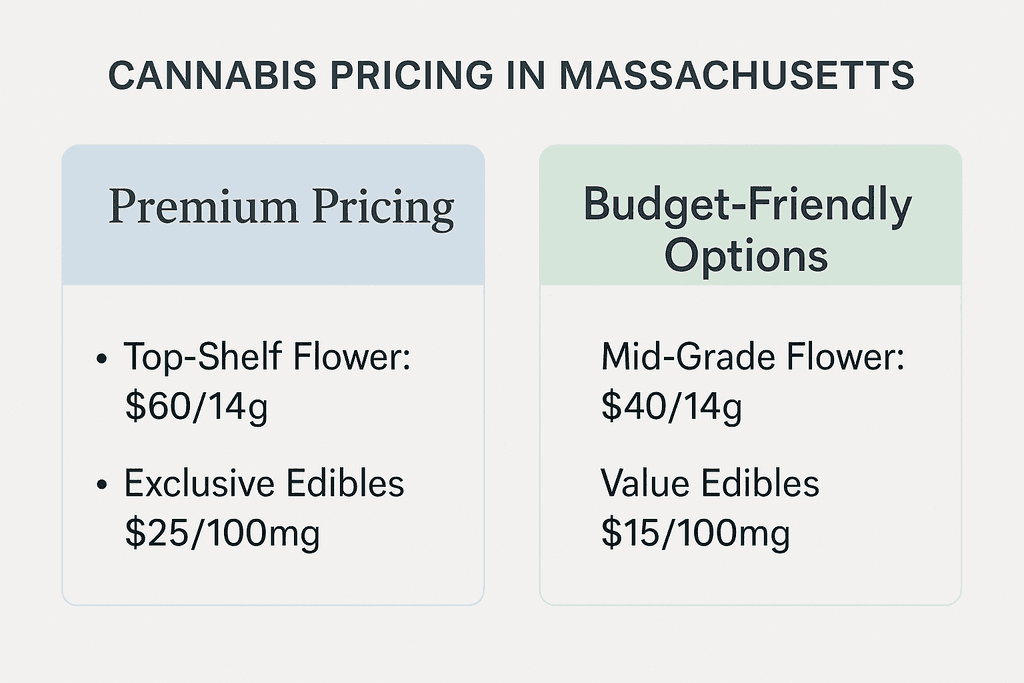This screenshot has width=1024, height=683.
Task: Click the "Exclusive Edibles" label
Action: [x=264, y=483]
